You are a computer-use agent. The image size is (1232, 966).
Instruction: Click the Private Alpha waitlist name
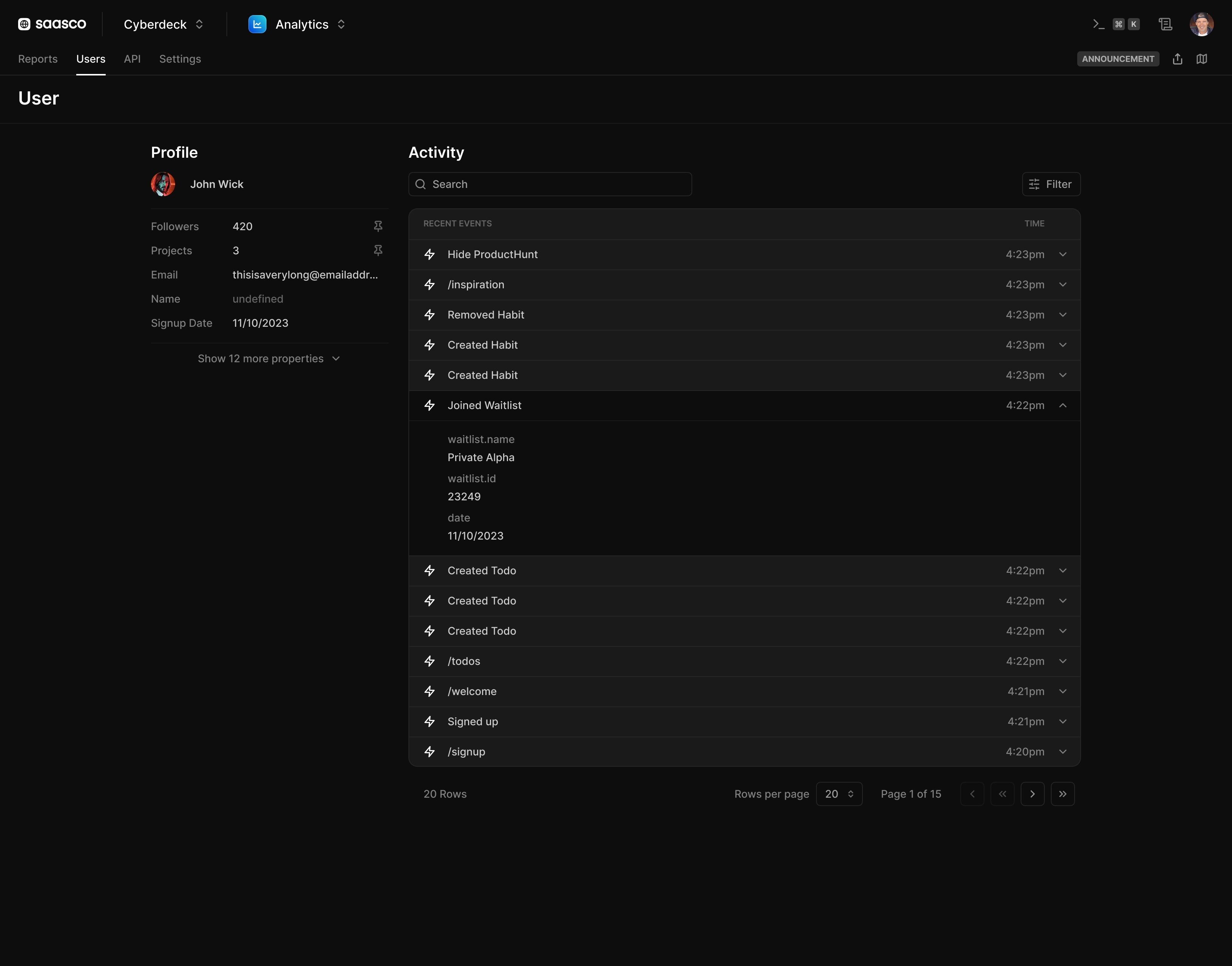coord(481,458)
